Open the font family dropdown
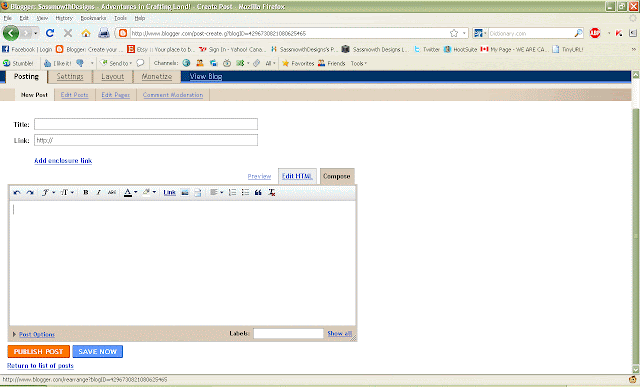This screenshot has height=387, width=640. coord(48,193)
